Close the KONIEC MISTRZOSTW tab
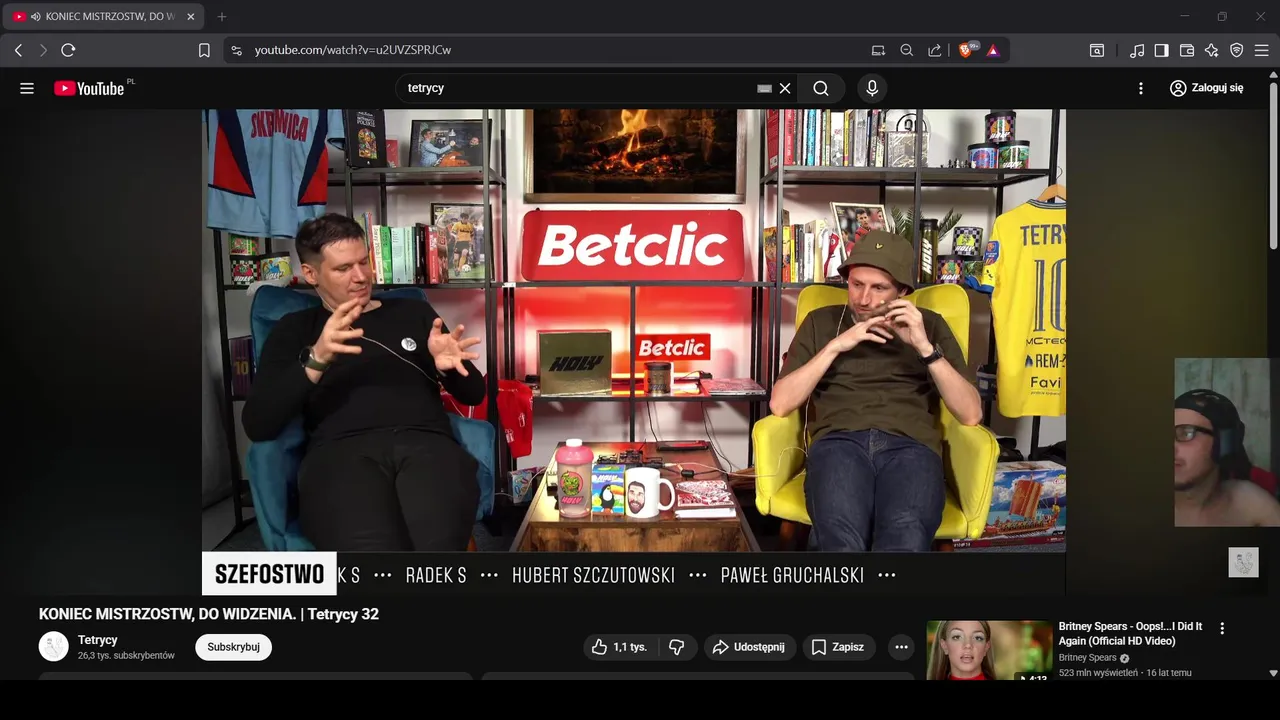This screenshot has width=1280, height=720. 191,16
